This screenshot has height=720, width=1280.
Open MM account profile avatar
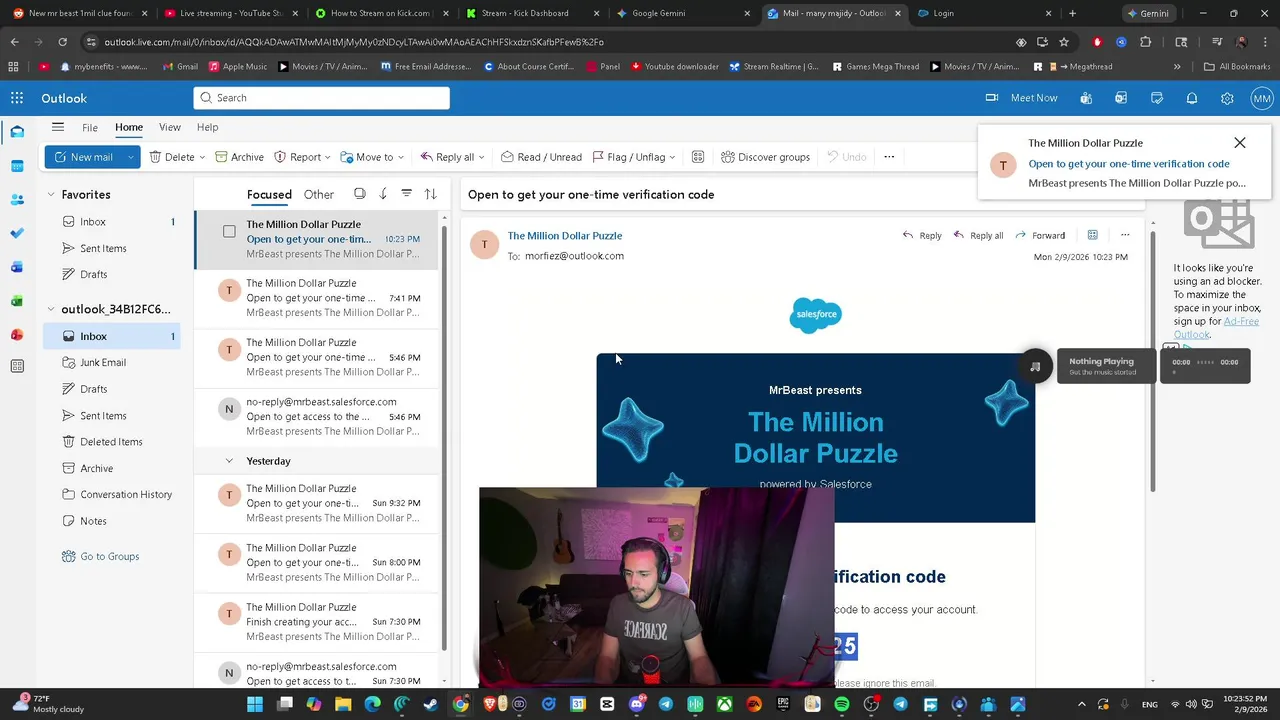(x=1261, y=98)
